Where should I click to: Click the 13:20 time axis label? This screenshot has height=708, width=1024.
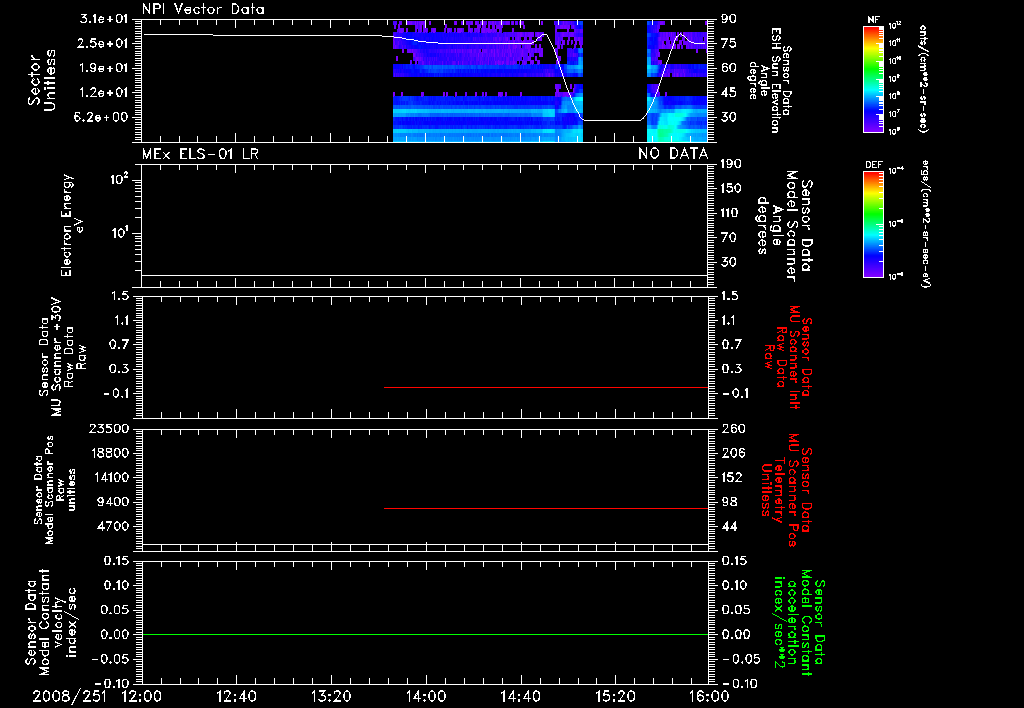coord(330,696)
